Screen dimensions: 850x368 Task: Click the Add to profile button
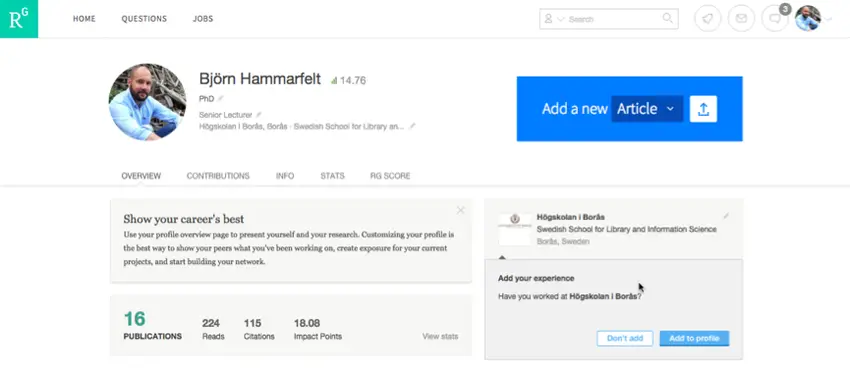coord(694,338)
